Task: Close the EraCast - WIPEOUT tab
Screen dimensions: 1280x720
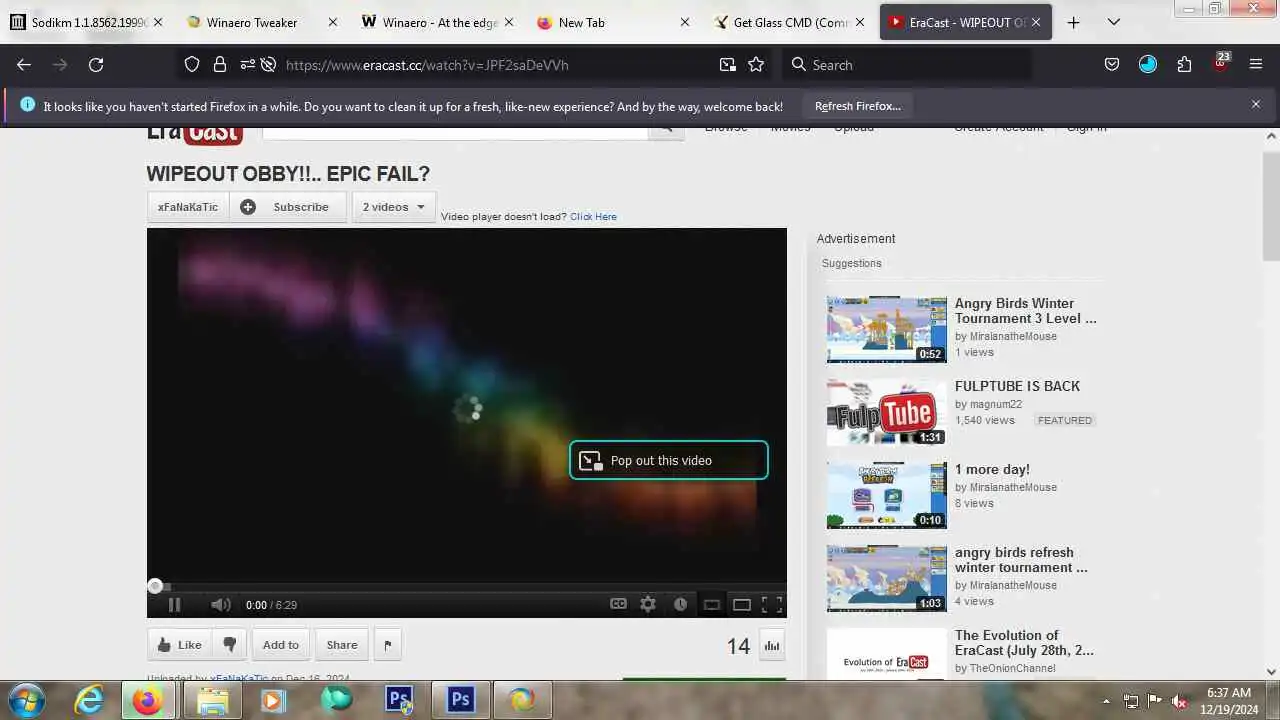Action: 1036,22
